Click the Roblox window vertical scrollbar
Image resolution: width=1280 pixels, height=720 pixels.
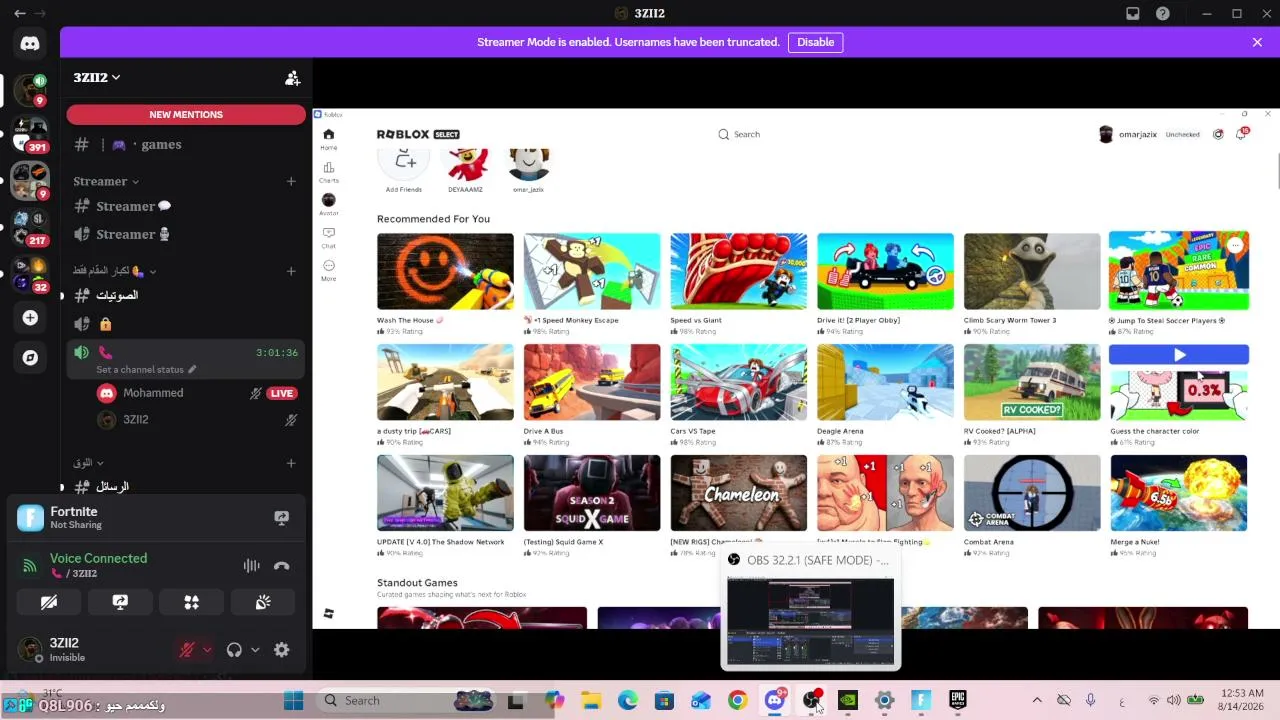click(1278, 170)
